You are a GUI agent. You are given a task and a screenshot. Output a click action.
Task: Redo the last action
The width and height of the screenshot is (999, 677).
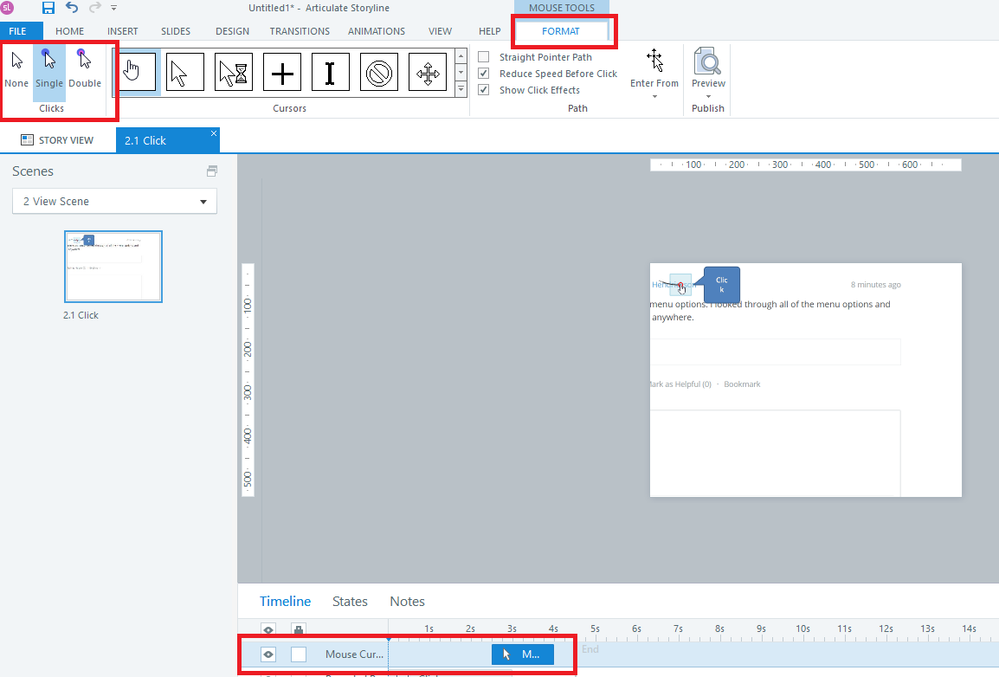click(x=95, y=8)
